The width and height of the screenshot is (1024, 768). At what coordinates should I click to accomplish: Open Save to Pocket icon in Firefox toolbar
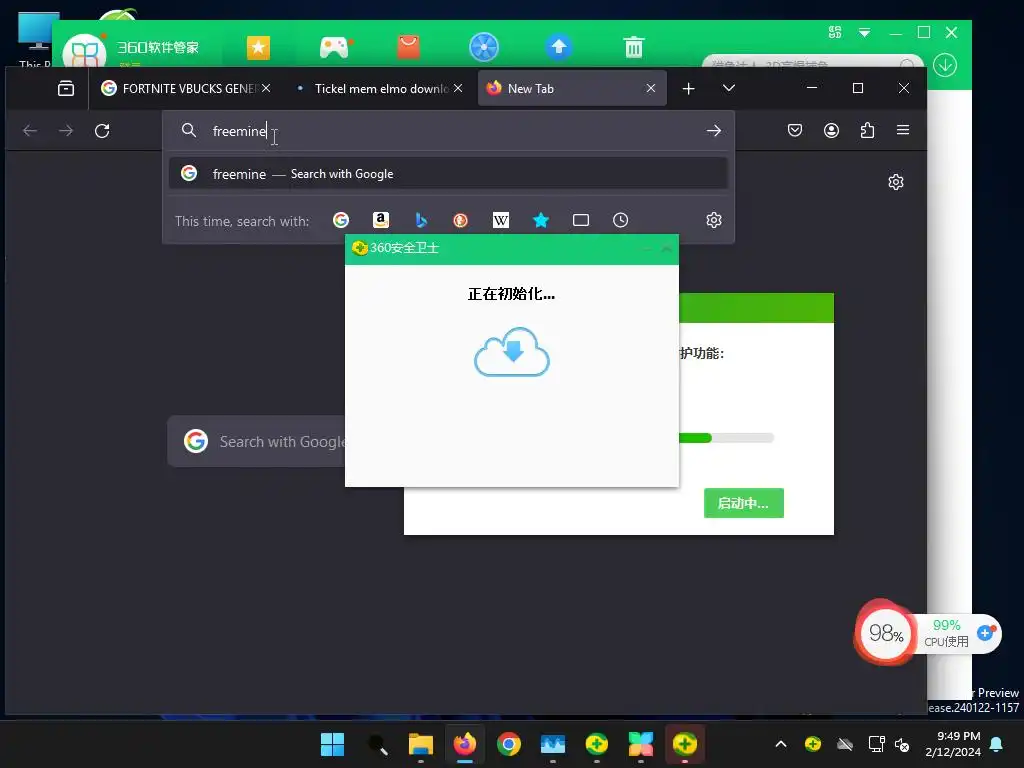(795, 131)
